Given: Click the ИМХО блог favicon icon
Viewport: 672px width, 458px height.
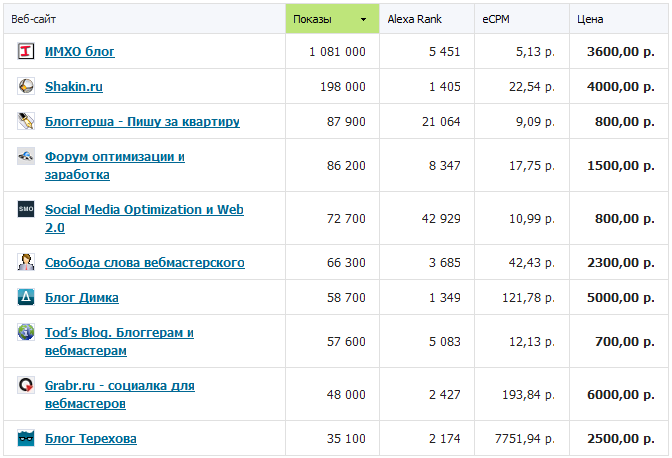Looking at the screenshot, I should click(x=26, y=51).
